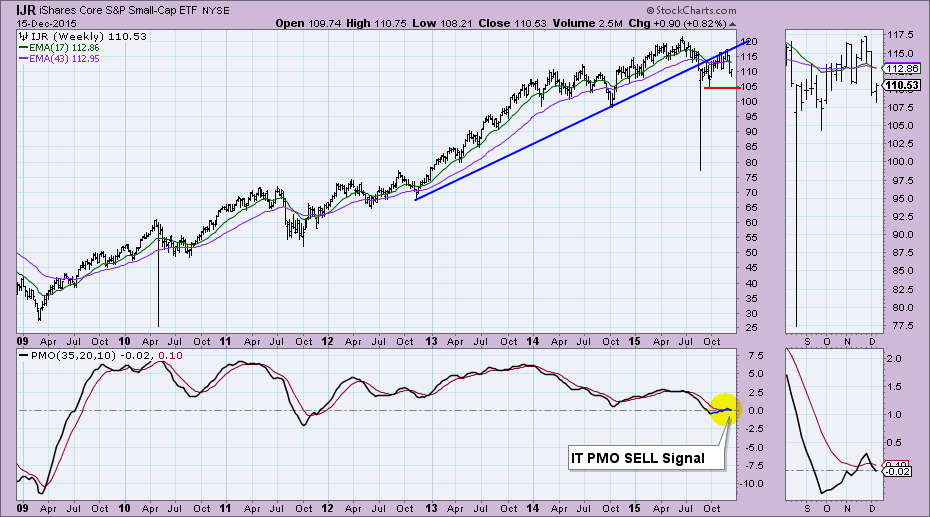Click the IJR (Weekly) 110.53 legend entry
Image resolution: width=930 pixels, height=517 pixels.
[x=88, y=37]
